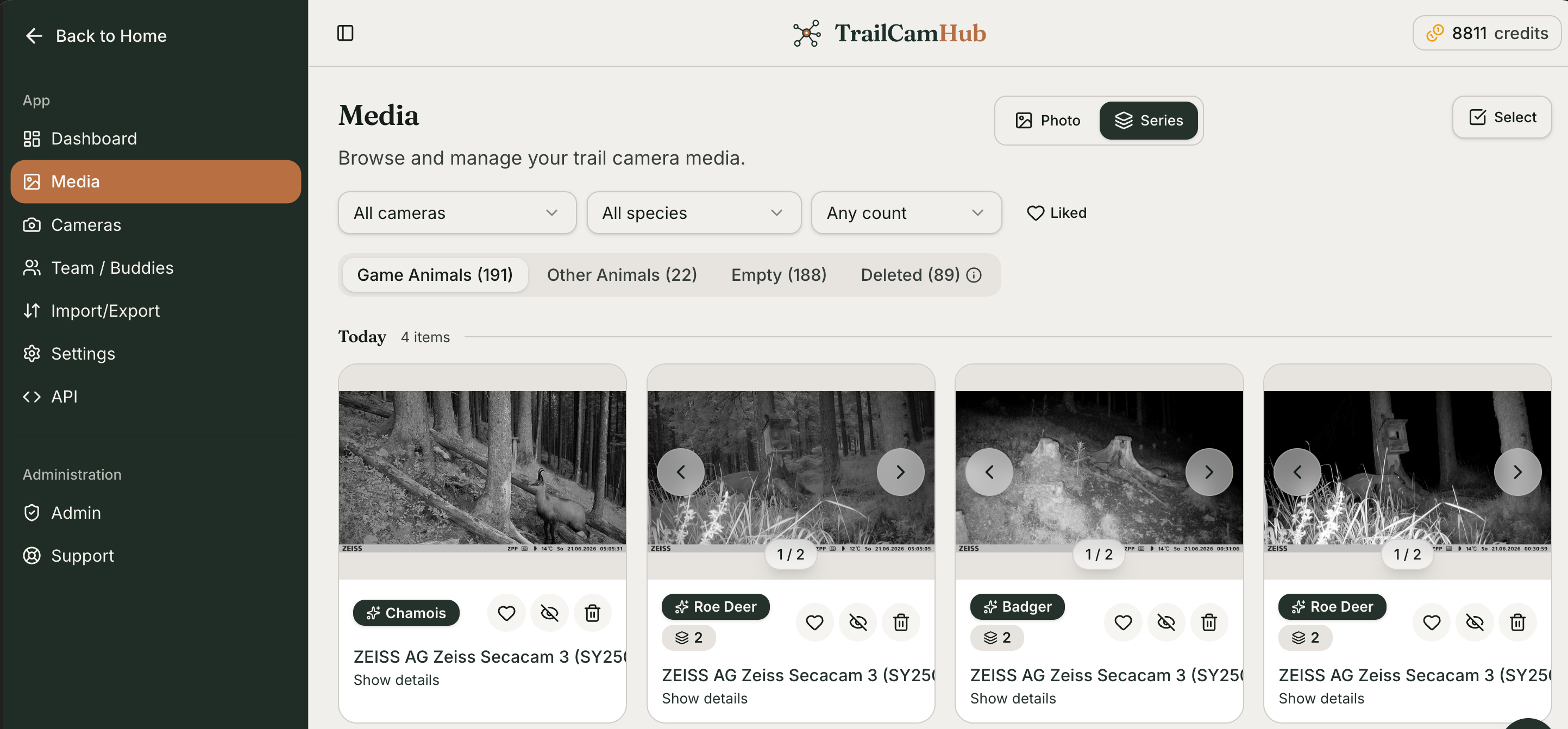The image size is (1568, 729).
Task: Click the TrailCamHub logo
Action: [889, 33]
